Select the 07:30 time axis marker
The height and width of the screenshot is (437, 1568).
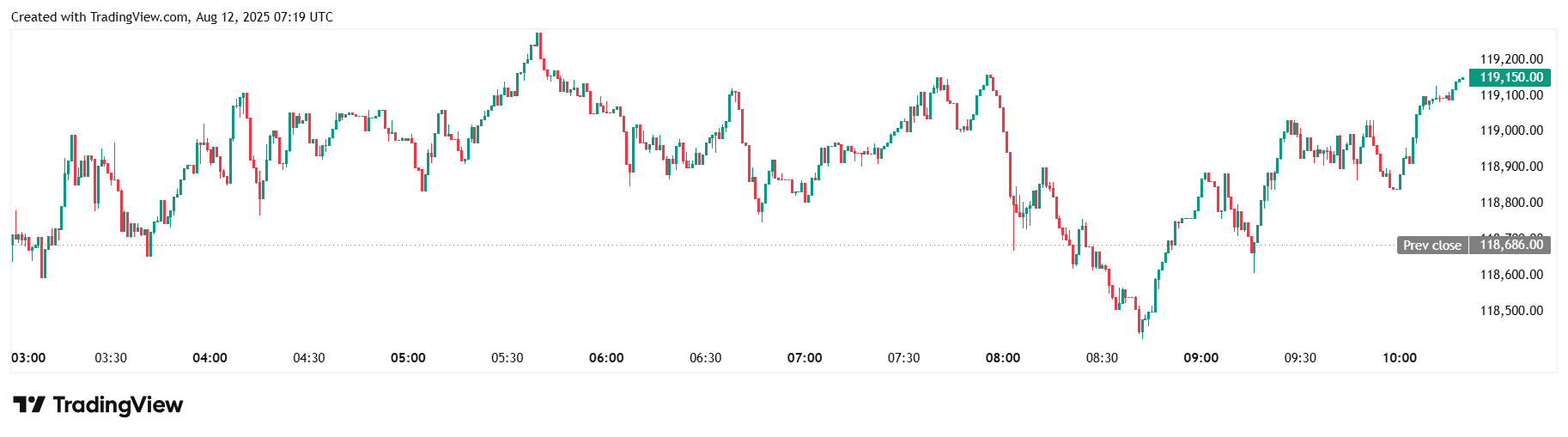tap(903, 358)
